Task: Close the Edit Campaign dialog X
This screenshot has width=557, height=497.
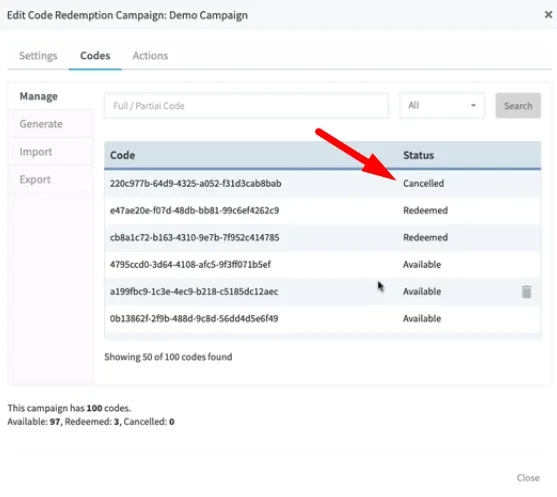Action: tap(548, 15)
